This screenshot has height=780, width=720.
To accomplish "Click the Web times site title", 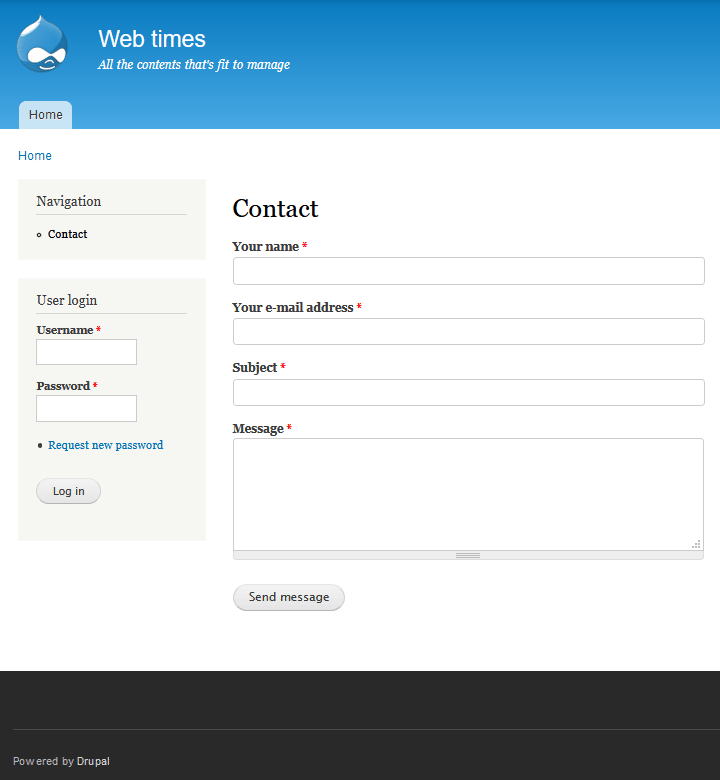I will click(152, 39).
